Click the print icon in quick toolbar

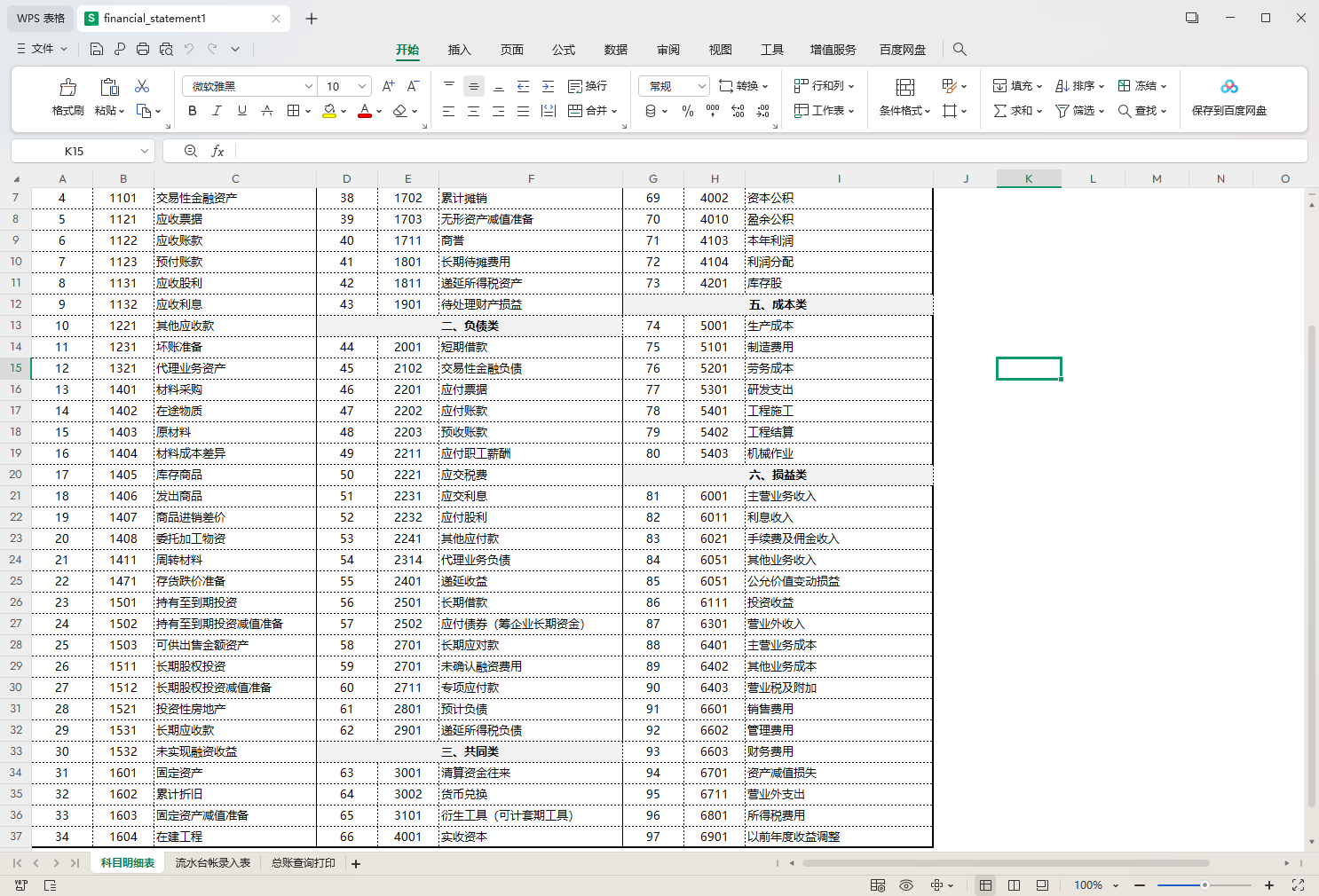coord(143,49)
